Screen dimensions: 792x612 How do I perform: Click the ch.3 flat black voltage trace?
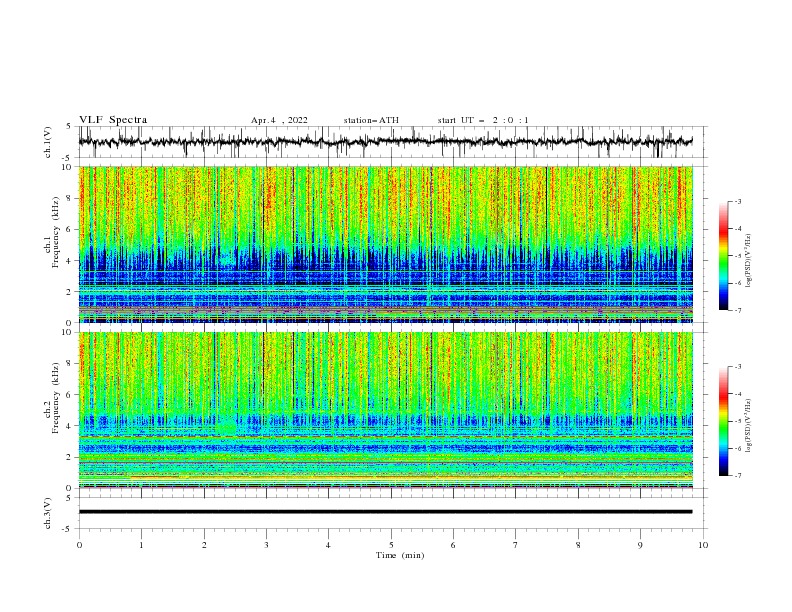coord(385,512)
